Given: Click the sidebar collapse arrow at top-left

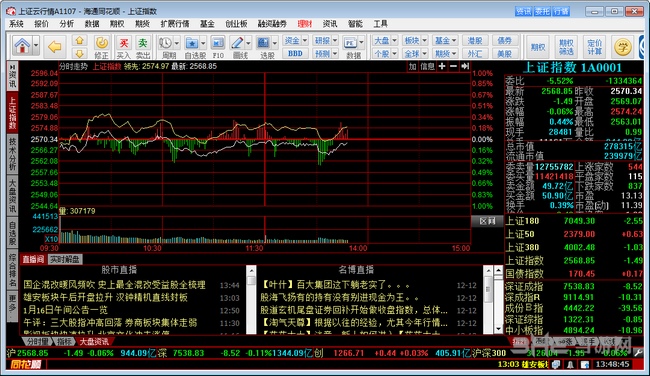Looking at the screenshot, I should (x=12, y=67).
